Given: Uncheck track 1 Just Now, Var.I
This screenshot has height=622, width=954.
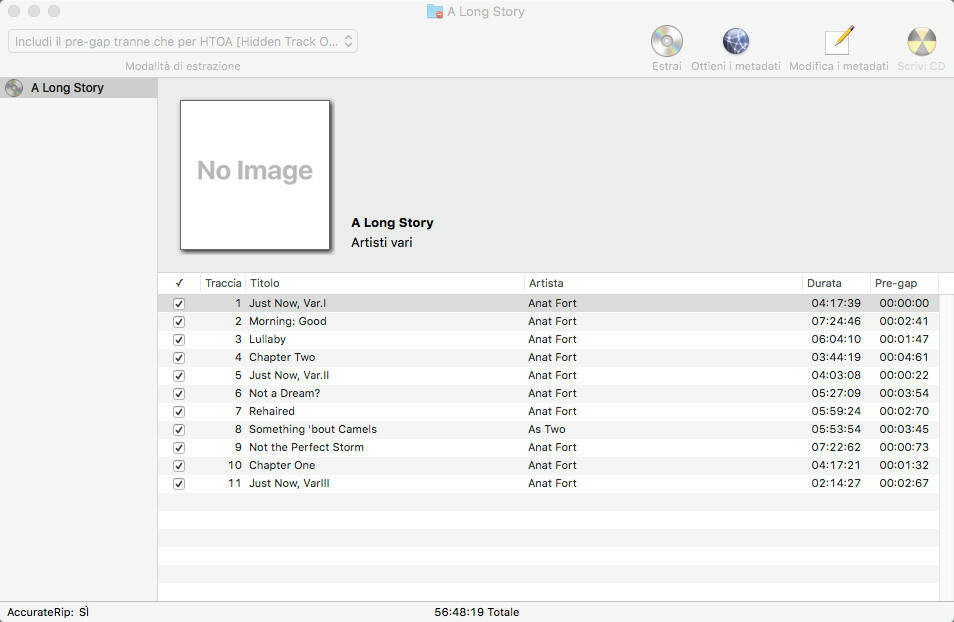Looking at the screenshot, I should (x=179, y=304).
